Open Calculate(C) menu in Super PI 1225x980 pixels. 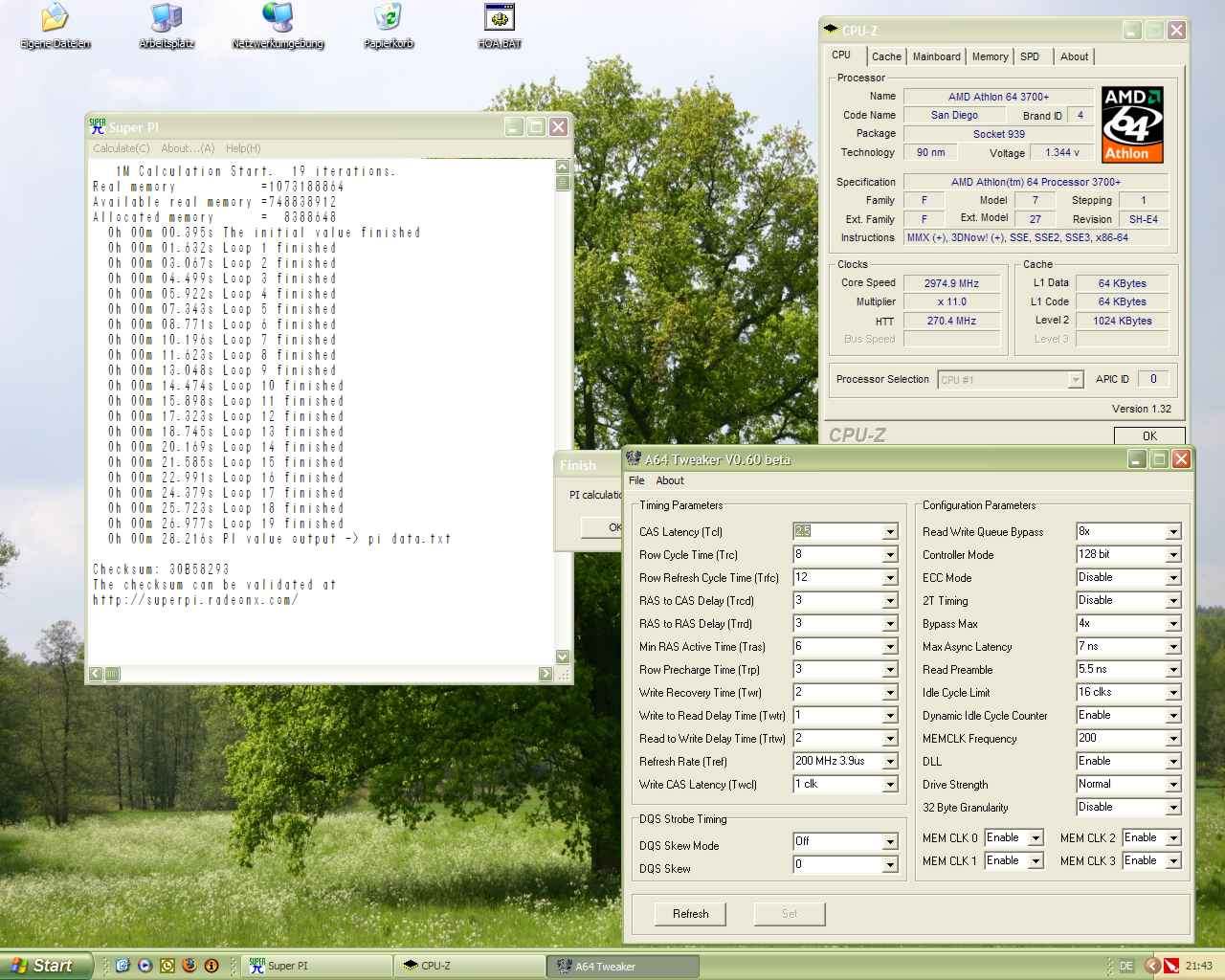click(x=122, y=148)
